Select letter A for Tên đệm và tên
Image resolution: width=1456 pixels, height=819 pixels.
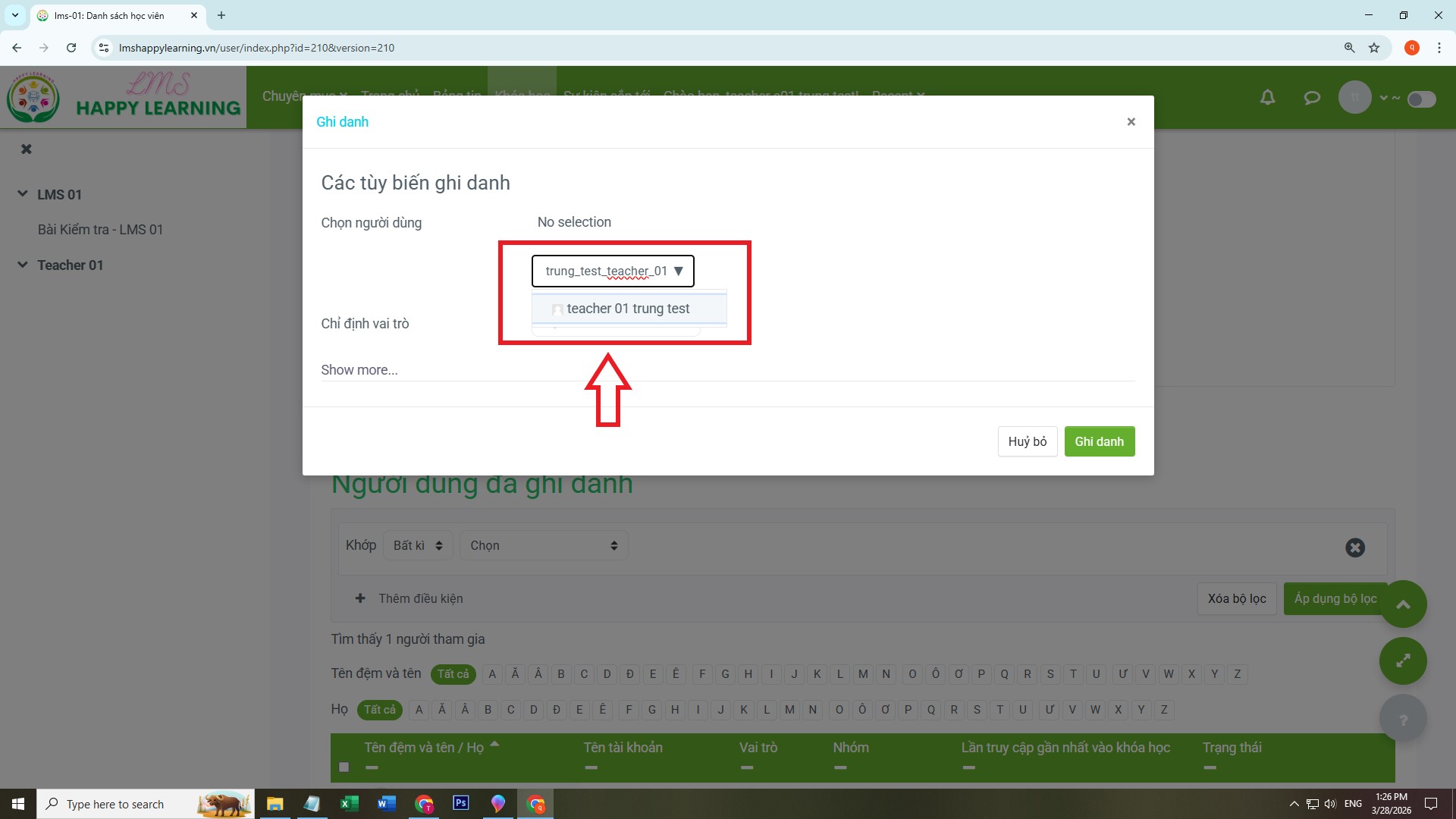pyautogui.click(x=492, y=674)
